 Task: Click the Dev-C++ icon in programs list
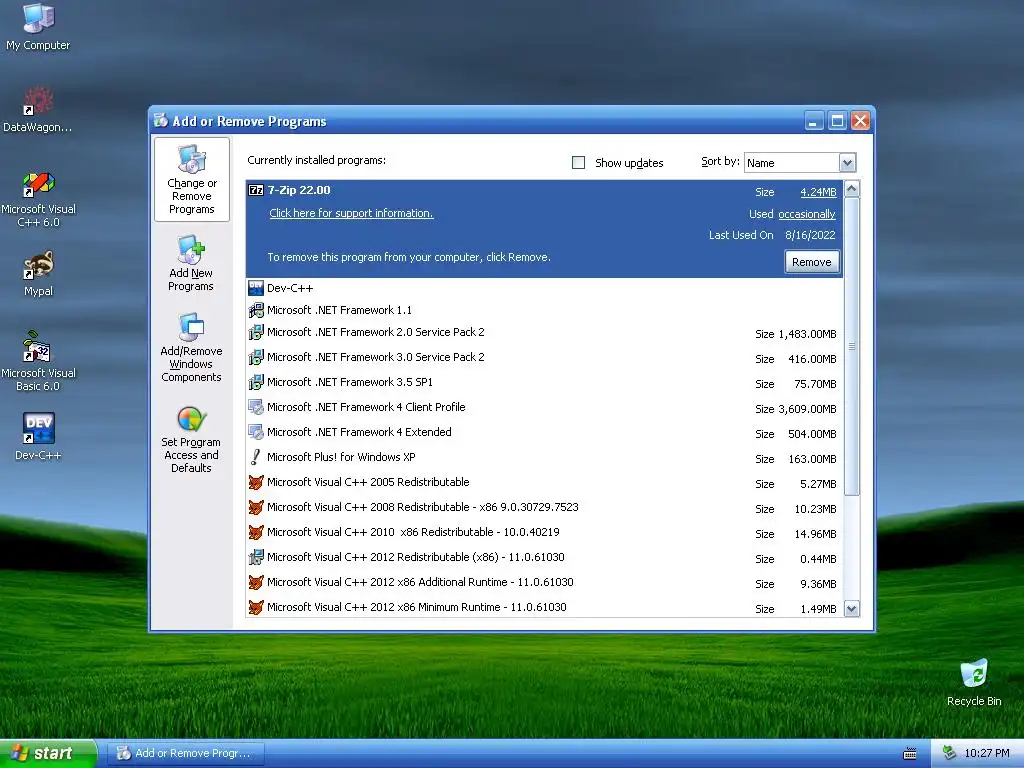[x=256, y=288]
